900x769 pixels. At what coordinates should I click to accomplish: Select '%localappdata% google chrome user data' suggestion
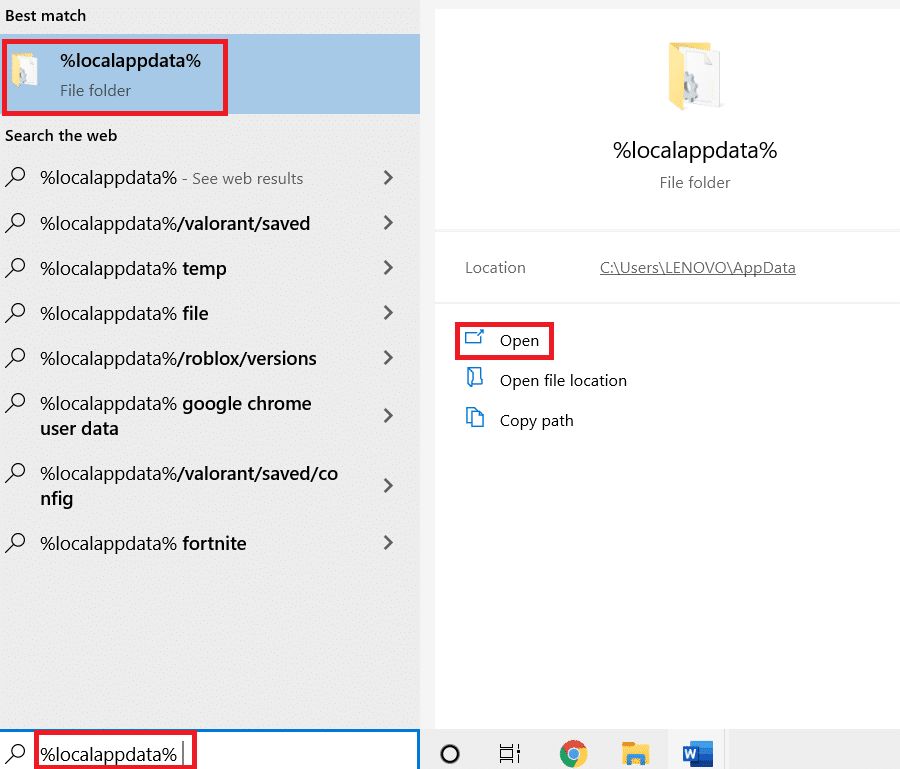pyautogui.click(x=210, y=416)
